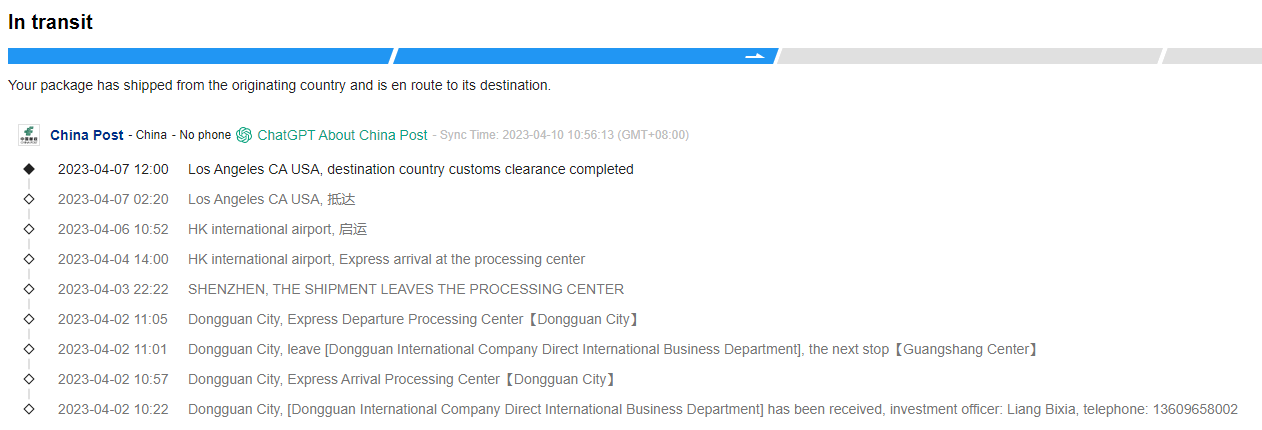This screenshot has width=1262, height=430.
Task: Click the progress bar arrow icon
Action: coord(756,56)
